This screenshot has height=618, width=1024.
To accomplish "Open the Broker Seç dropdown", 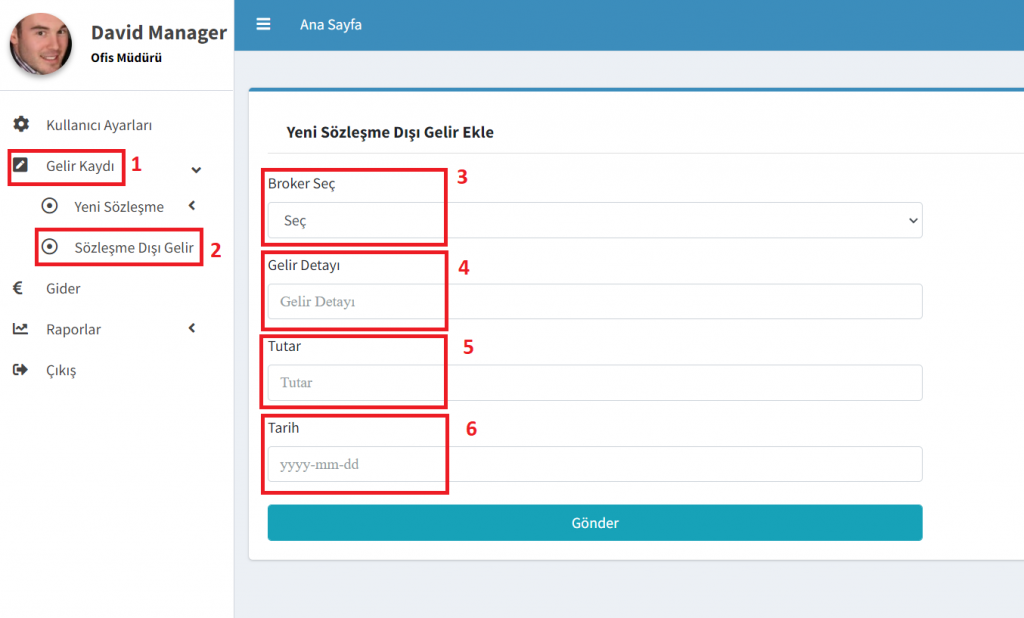I will [x=594, y=220].
